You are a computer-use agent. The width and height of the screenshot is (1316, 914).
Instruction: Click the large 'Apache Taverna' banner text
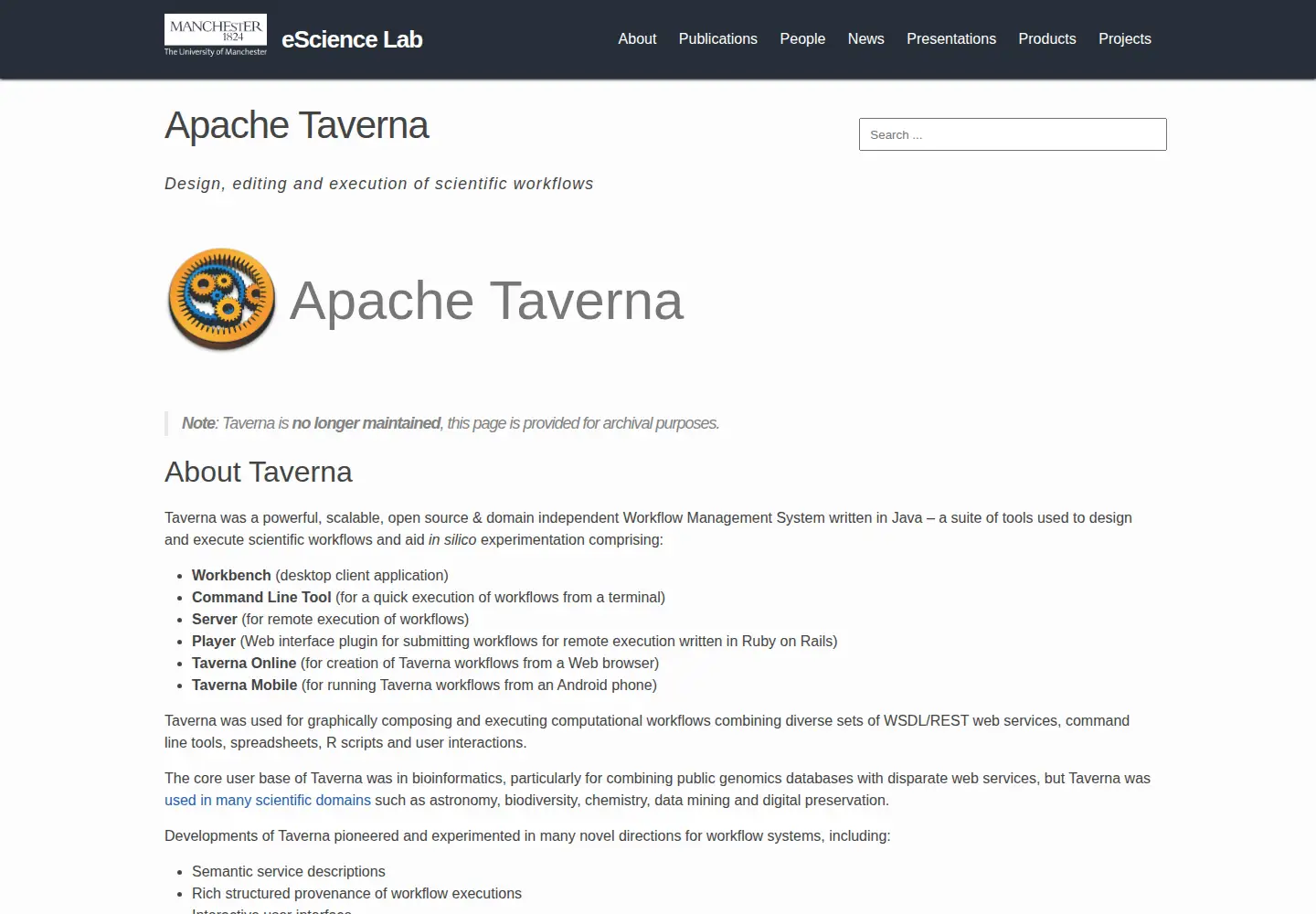click(486, 301)
